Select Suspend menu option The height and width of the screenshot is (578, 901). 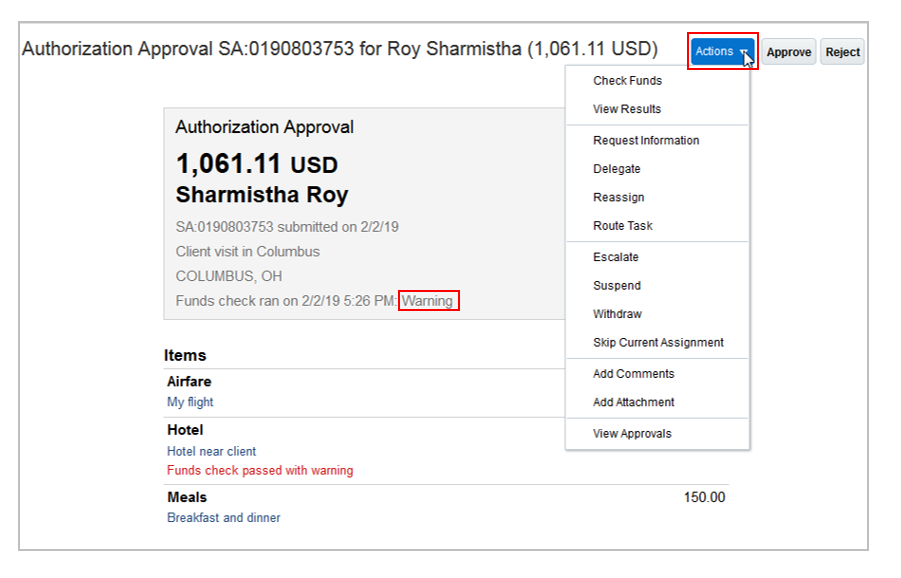(617, 286)
